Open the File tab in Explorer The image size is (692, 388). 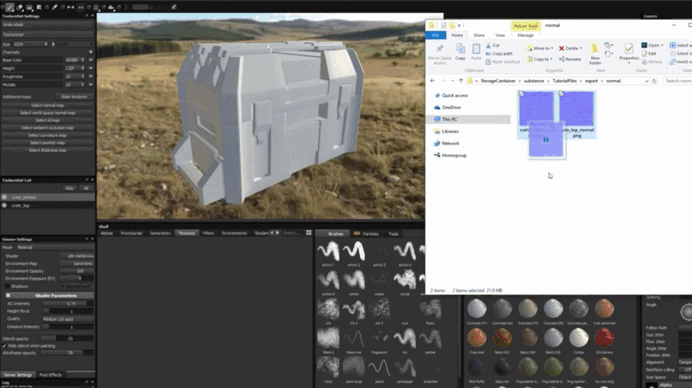click(x=436, y=35)
